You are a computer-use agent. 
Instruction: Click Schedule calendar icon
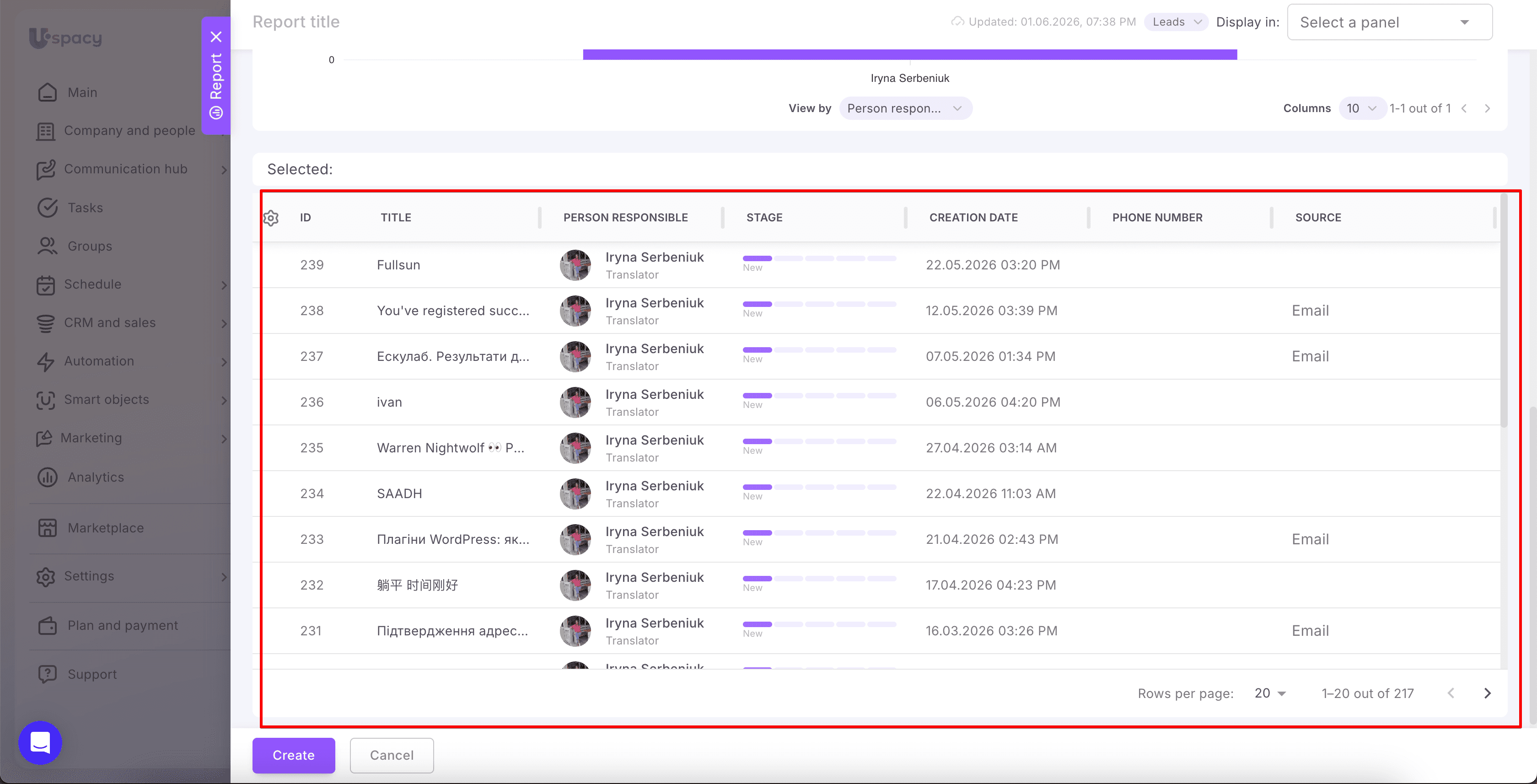pyautogui.click(x=46, y=285)
